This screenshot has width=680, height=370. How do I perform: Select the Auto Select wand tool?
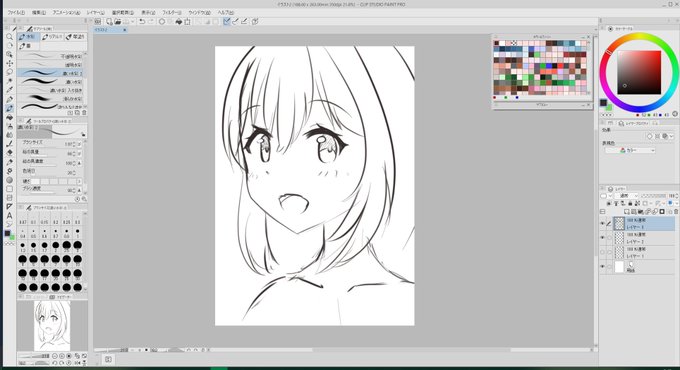pos(9,81)
